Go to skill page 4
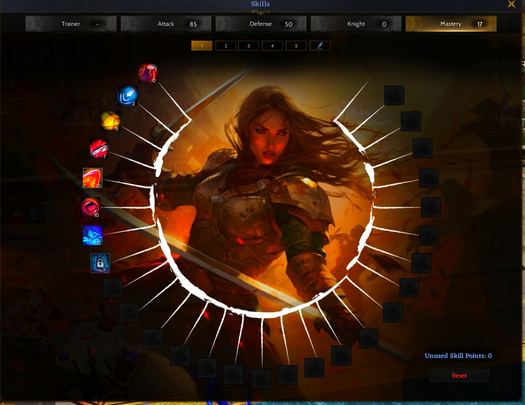The height and width of the screenshot is (405, 525). [272, 46]
